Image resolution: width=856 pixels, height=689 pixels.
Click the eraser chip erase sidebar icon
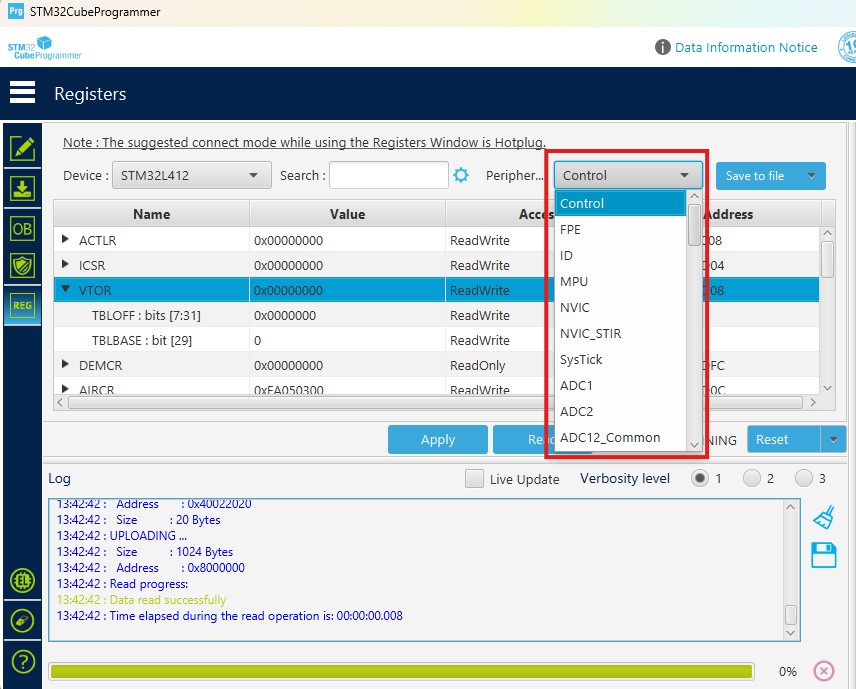[x=22, y=621]
